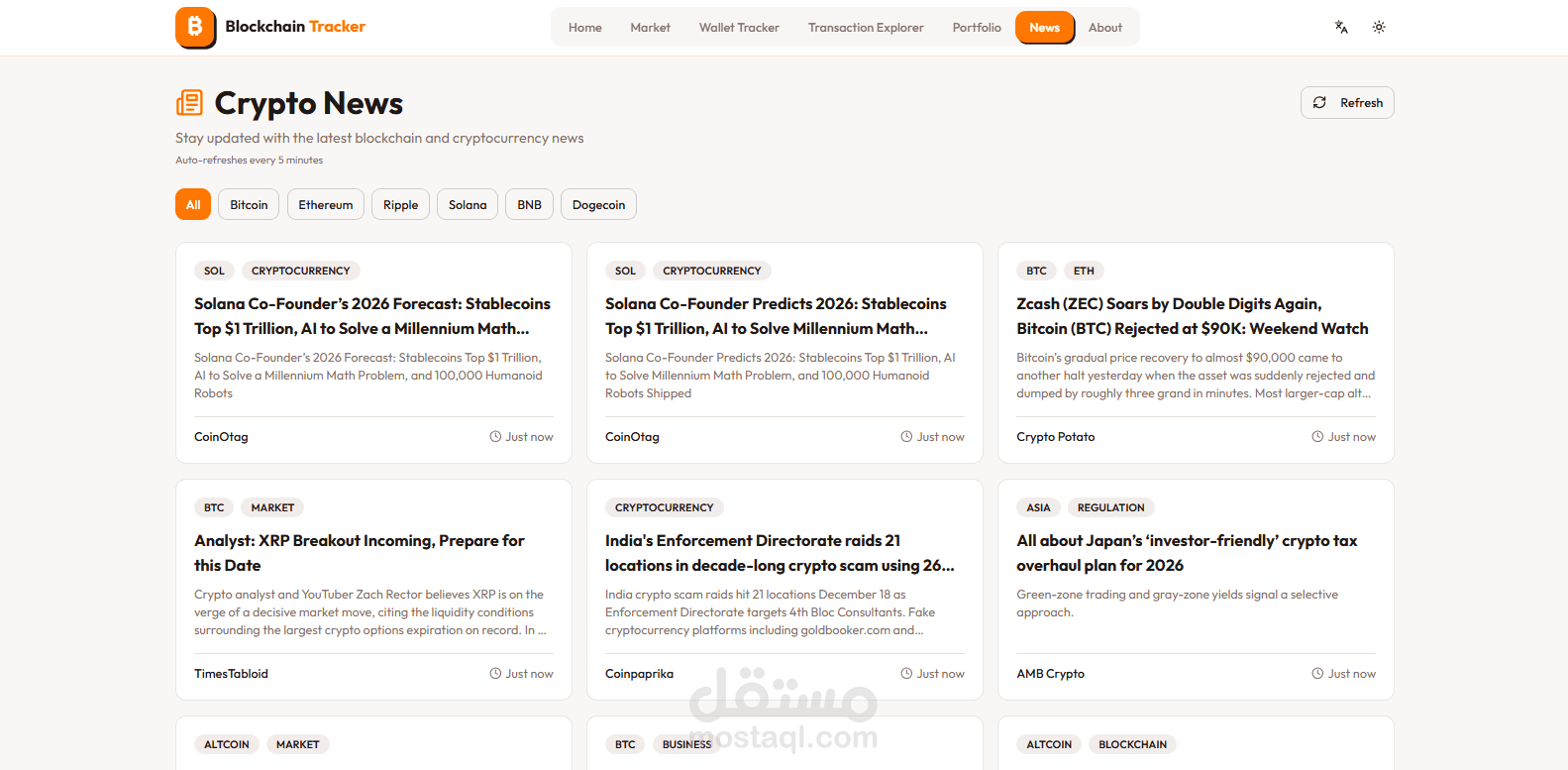
Task: Click the ASIA tag on Japan article
Action: click(1038, 507)
